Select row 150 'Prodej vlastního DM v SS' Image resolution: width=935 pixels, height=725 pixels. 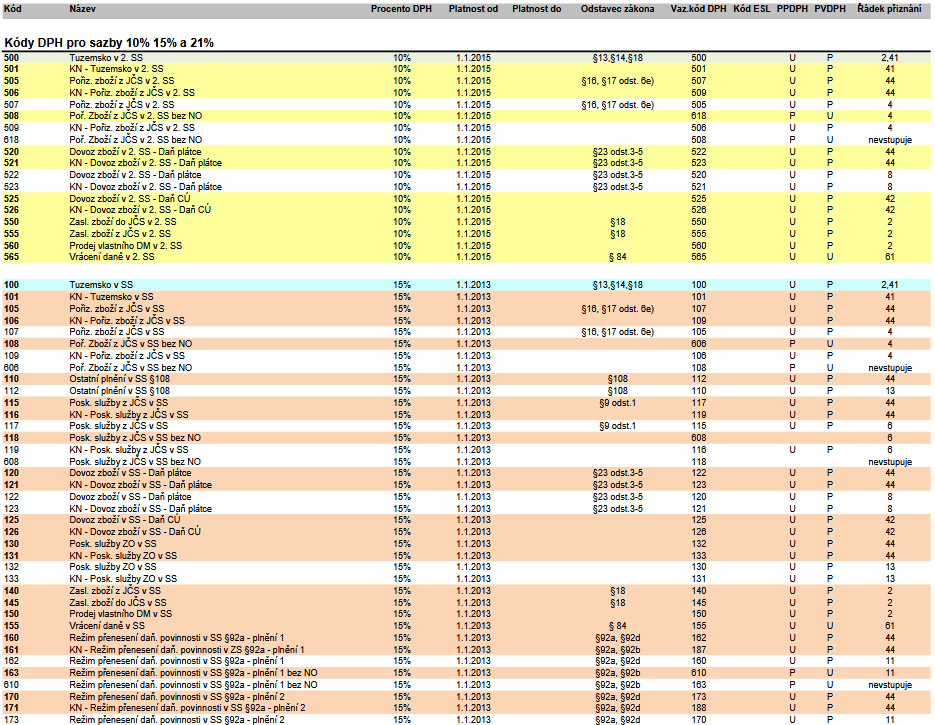pyautogui.click(x=118, y=613)
